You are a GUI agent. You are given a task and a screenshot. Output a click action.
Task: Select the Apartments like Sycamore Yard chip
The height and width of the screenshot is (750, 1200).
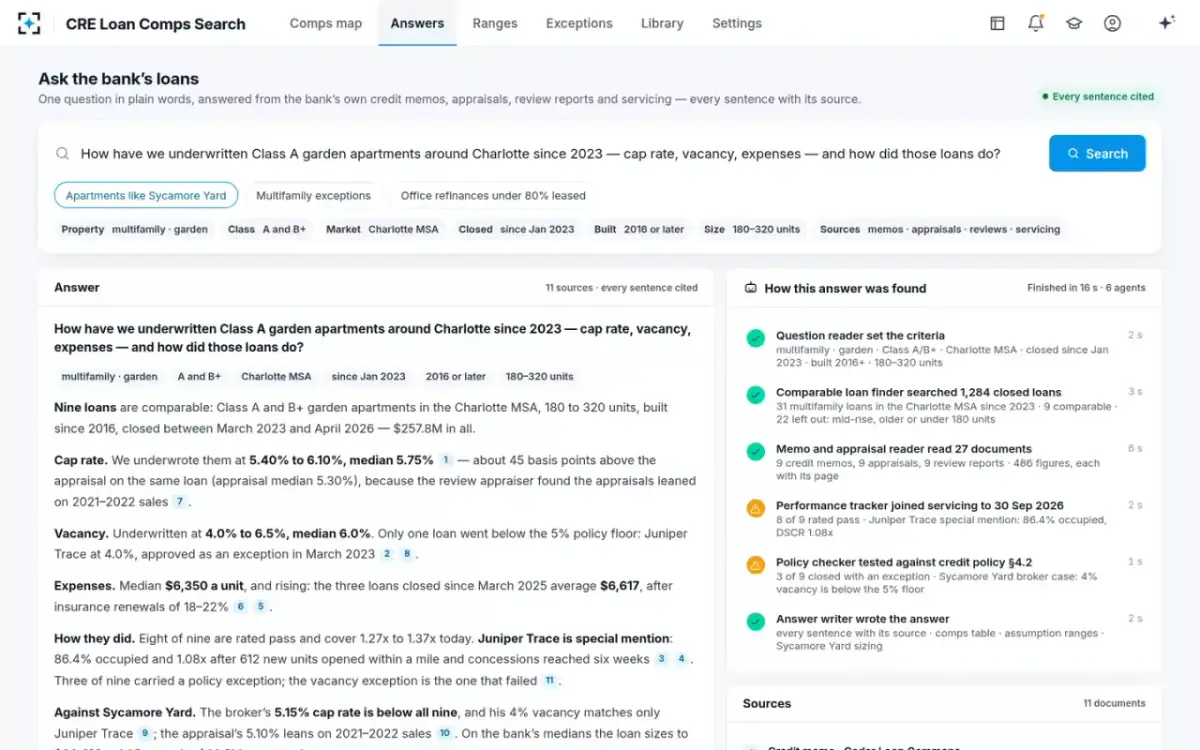point(146,195)
